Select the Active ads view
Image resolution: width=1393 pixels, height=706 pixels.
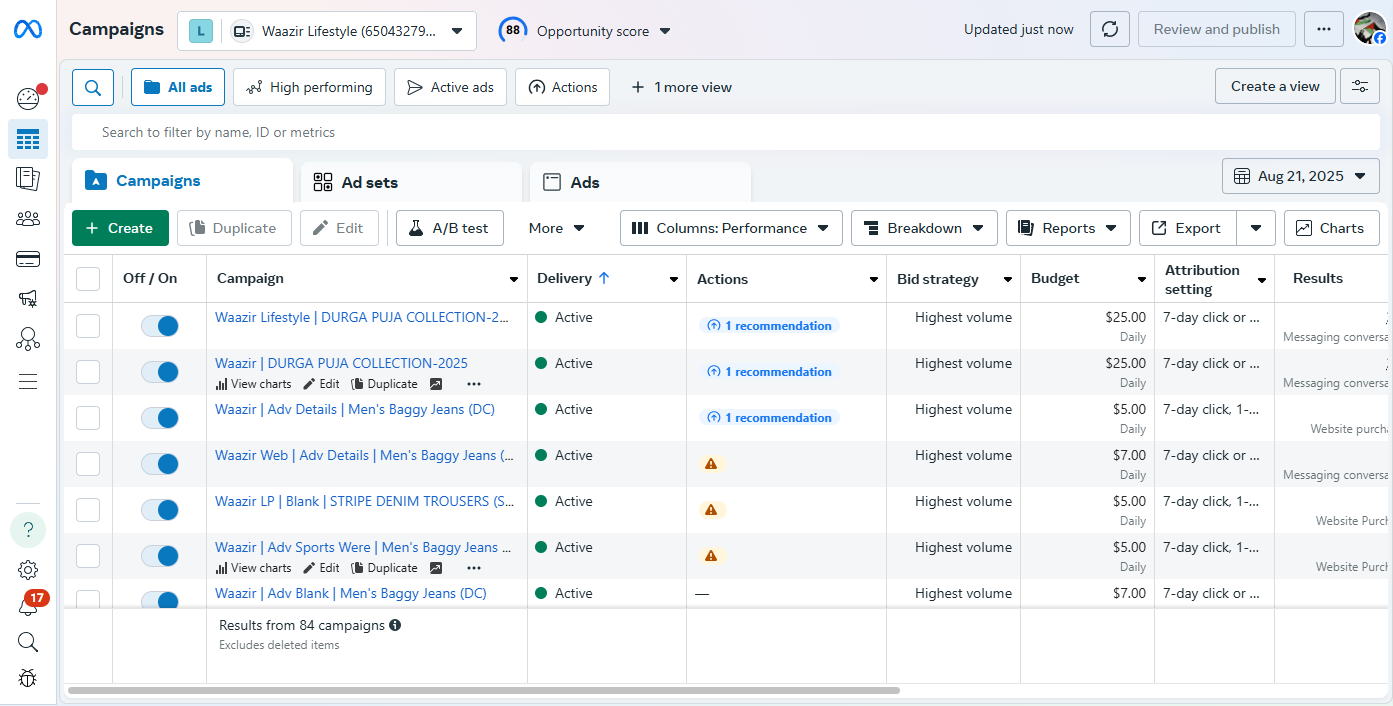tap(450, 87)
